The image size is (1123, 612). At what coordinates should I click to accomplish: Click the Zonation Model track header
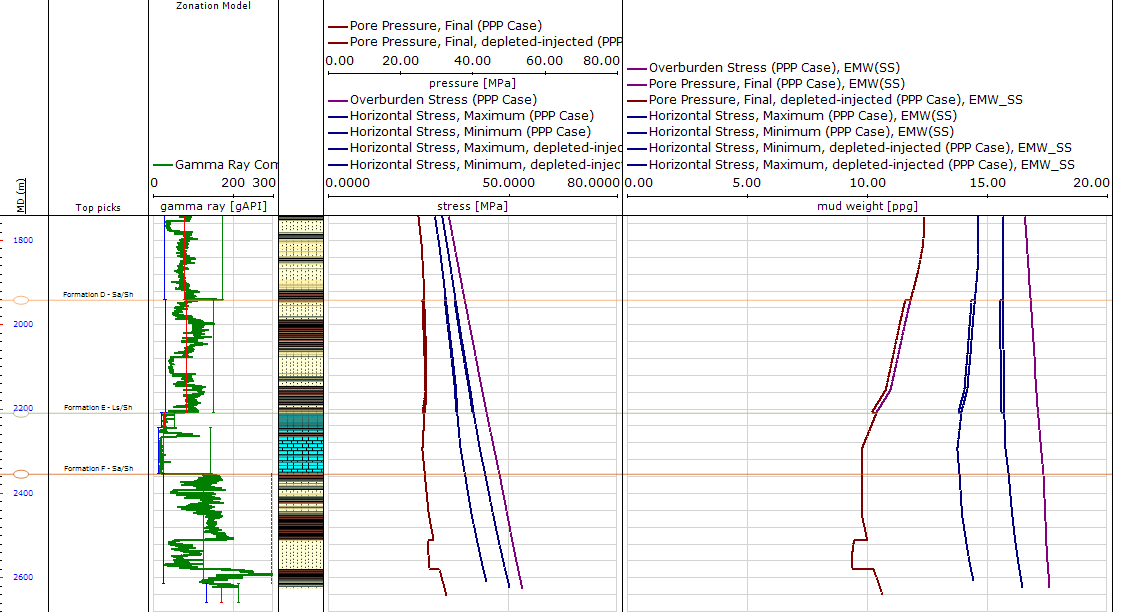coord(213,6)
